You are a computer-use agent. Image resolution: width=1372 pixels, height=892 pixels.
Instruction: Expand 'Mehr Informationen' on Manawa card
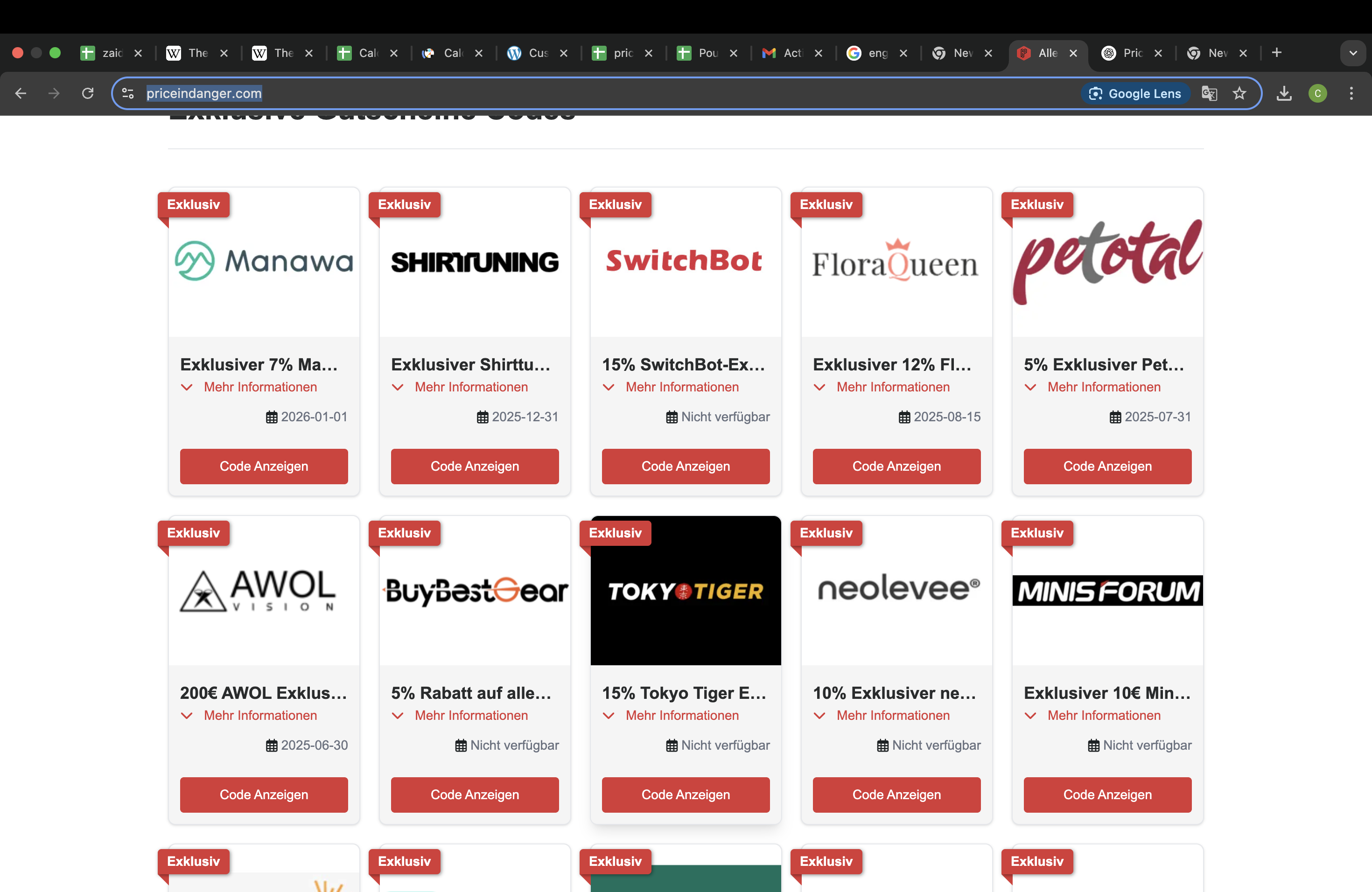click(x=249, y=387)
